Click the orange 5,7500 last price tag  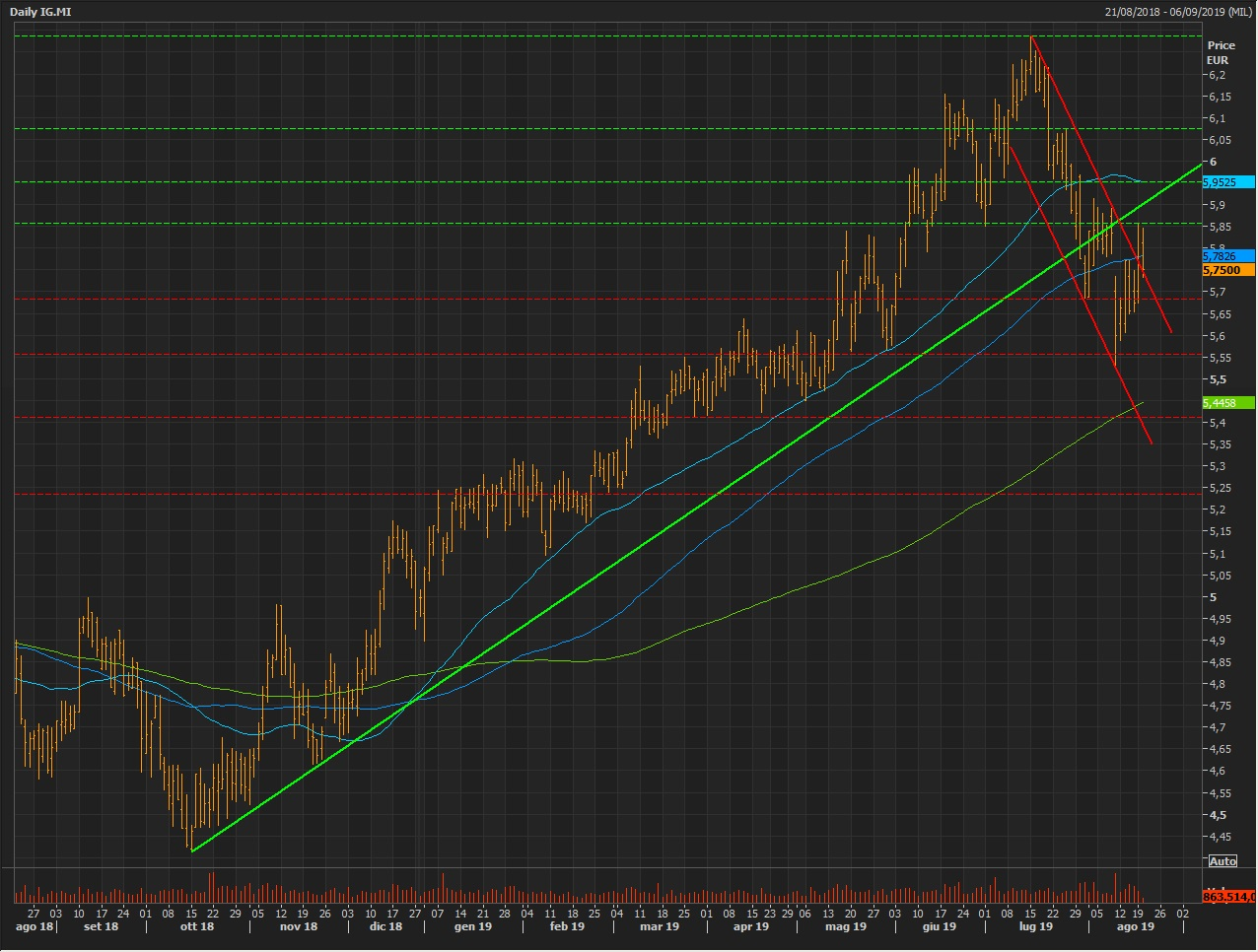1227,270
